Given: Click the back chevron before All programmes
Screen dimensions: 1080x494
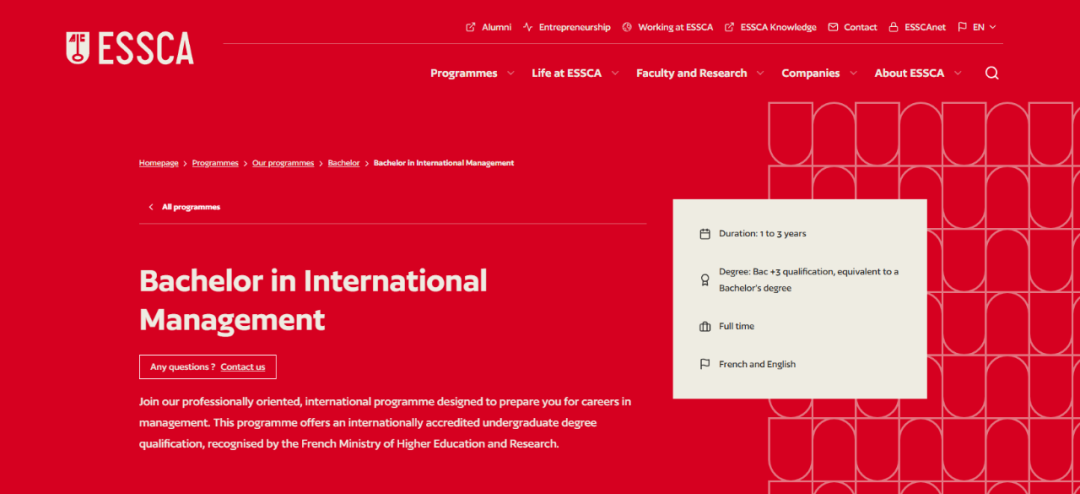Looking at the screenshot, I should click(x=151, y=207).
